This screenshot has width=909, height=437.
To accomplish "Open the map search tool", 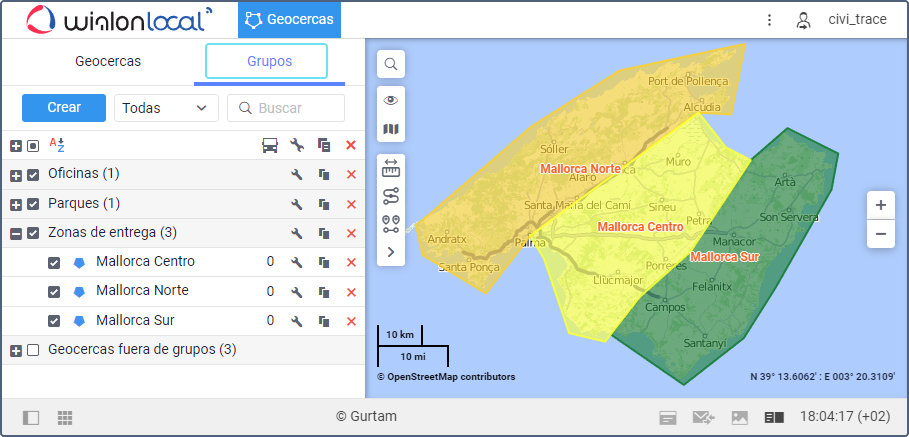I will coord(391,64).
